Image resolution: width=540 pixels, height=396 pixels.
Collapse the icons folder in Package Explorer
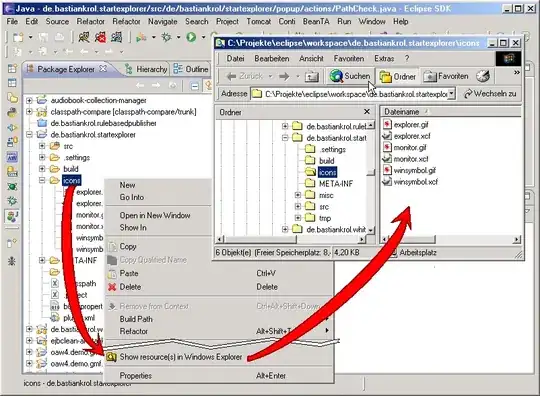pyautogui.click(x=42, y=180)
